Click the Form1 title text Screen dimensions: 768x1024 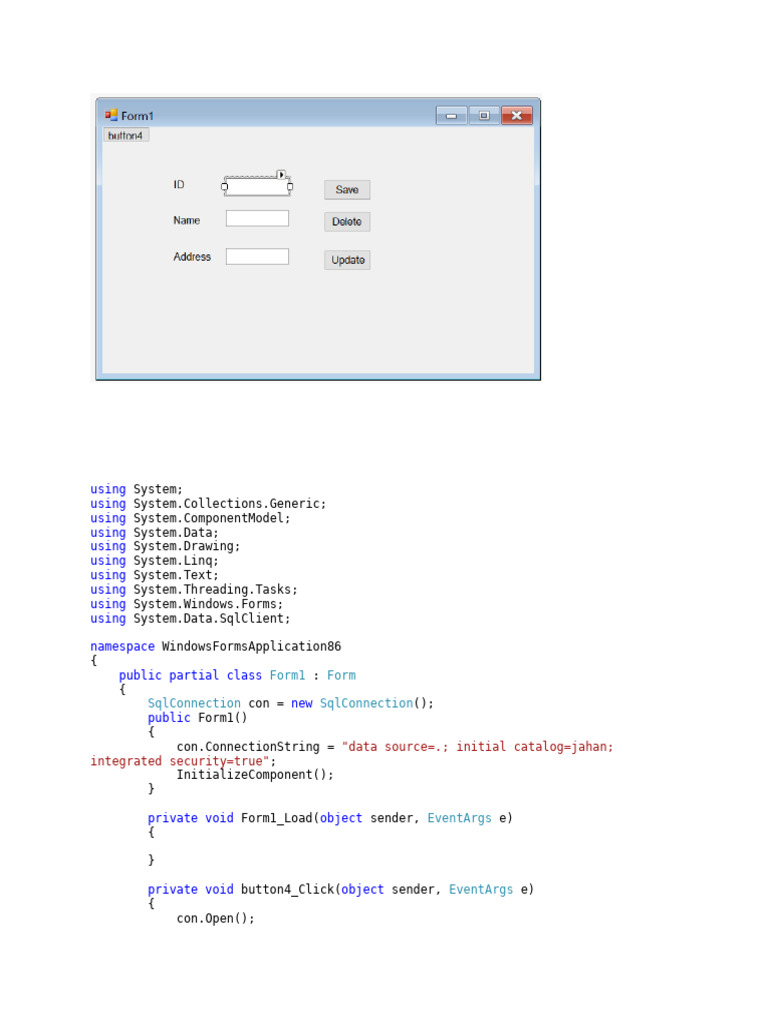click(x=137, y=116)
